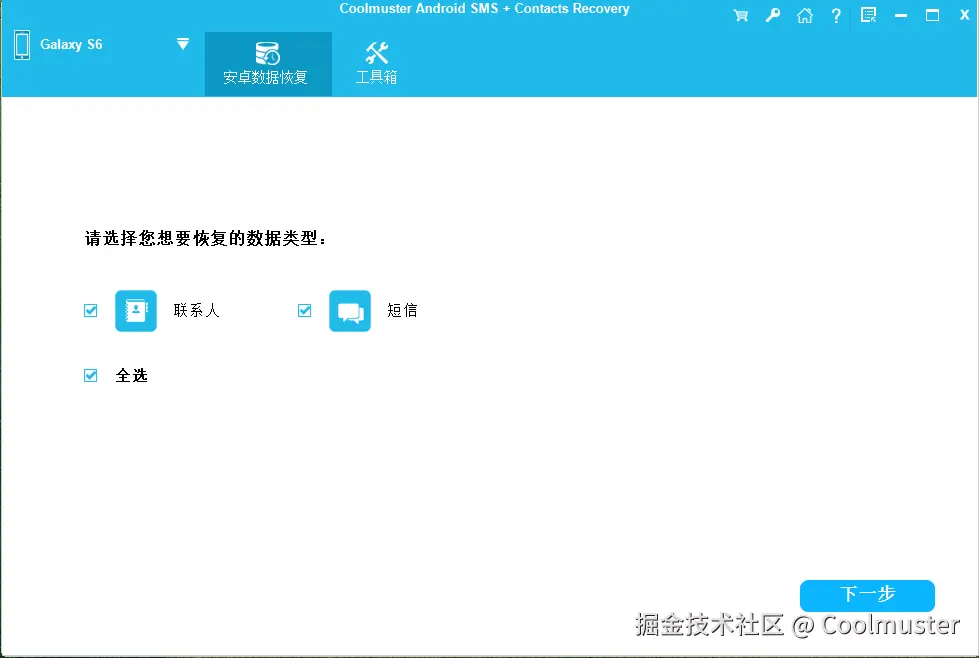Image resolution: width=979 pixels, height=658 pixels.
Task: Click the shopping cart purchase icon
Action: [x=740, y=15]
